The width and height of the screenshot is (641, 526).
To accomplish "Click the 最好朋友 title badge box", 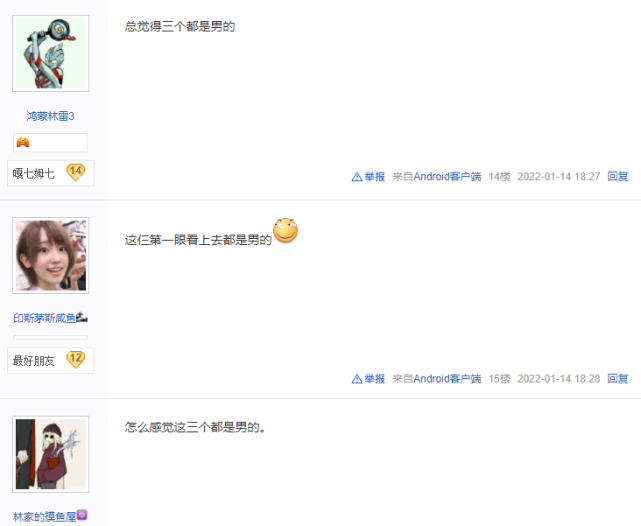I will point(51,360).
